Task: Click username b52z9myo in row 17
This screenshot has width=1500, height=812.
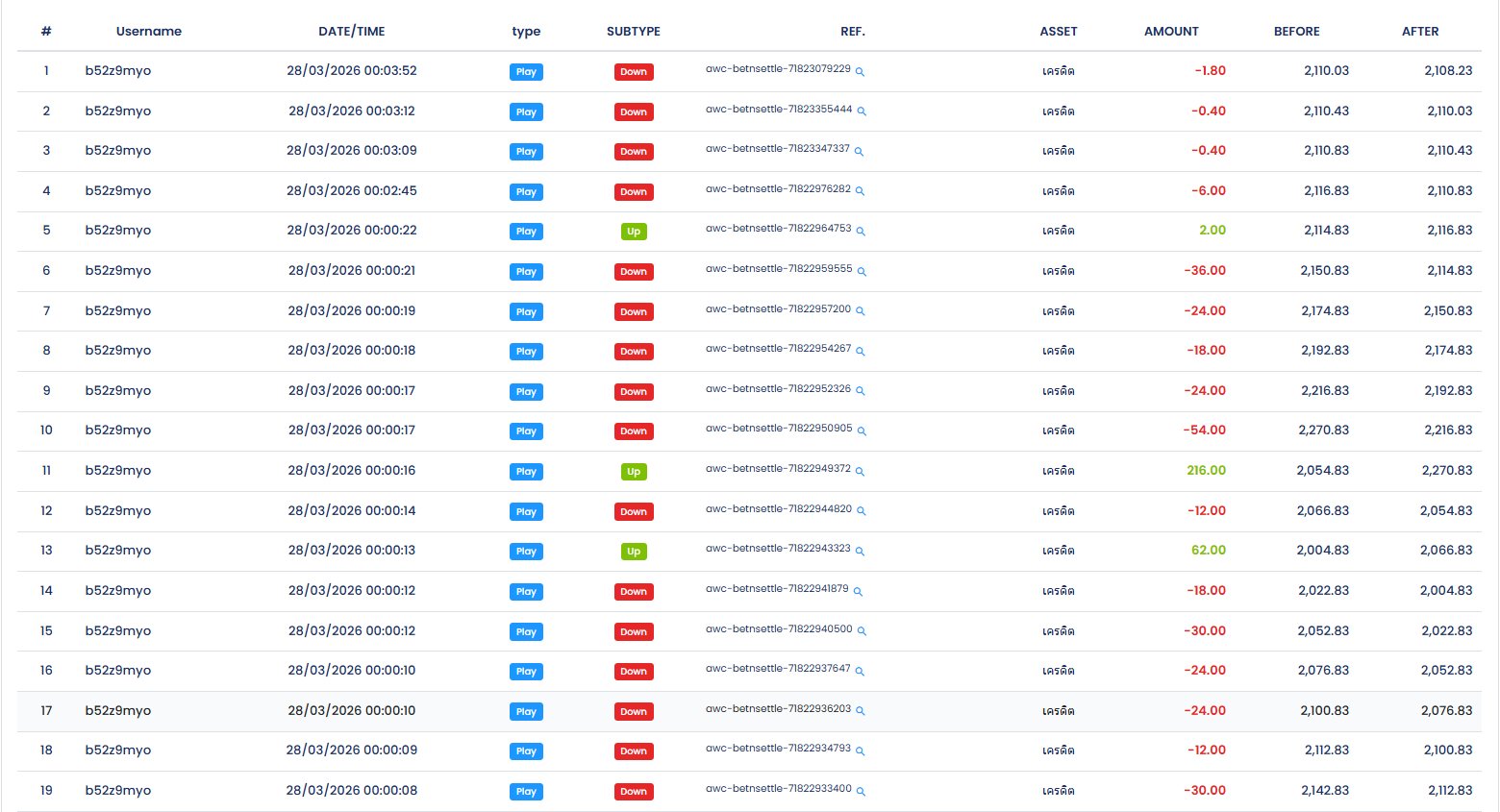Action: [118, 711]
